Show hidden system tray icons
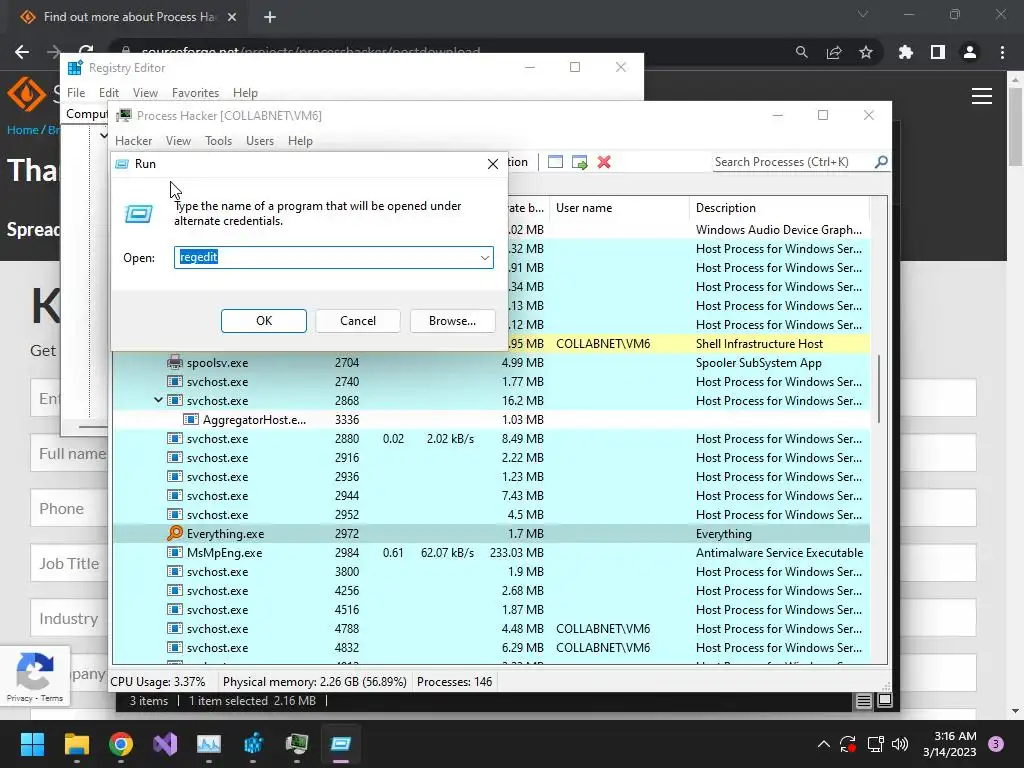Image resolution: width=1024 pixels, height=768 pixels. pos(824,744)
